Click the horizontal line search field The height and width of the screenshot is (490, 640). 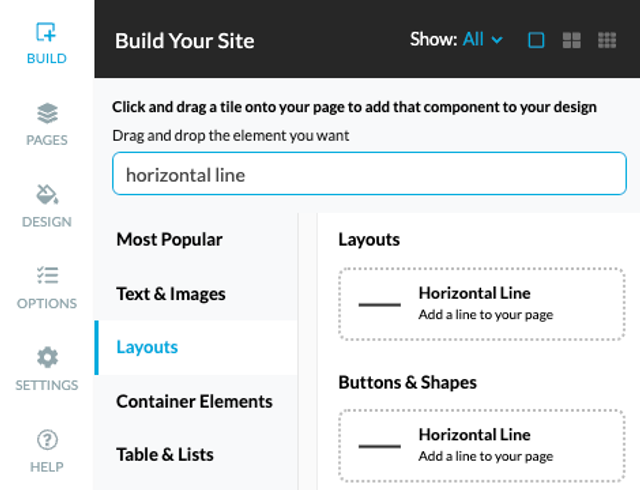point(369,174)
